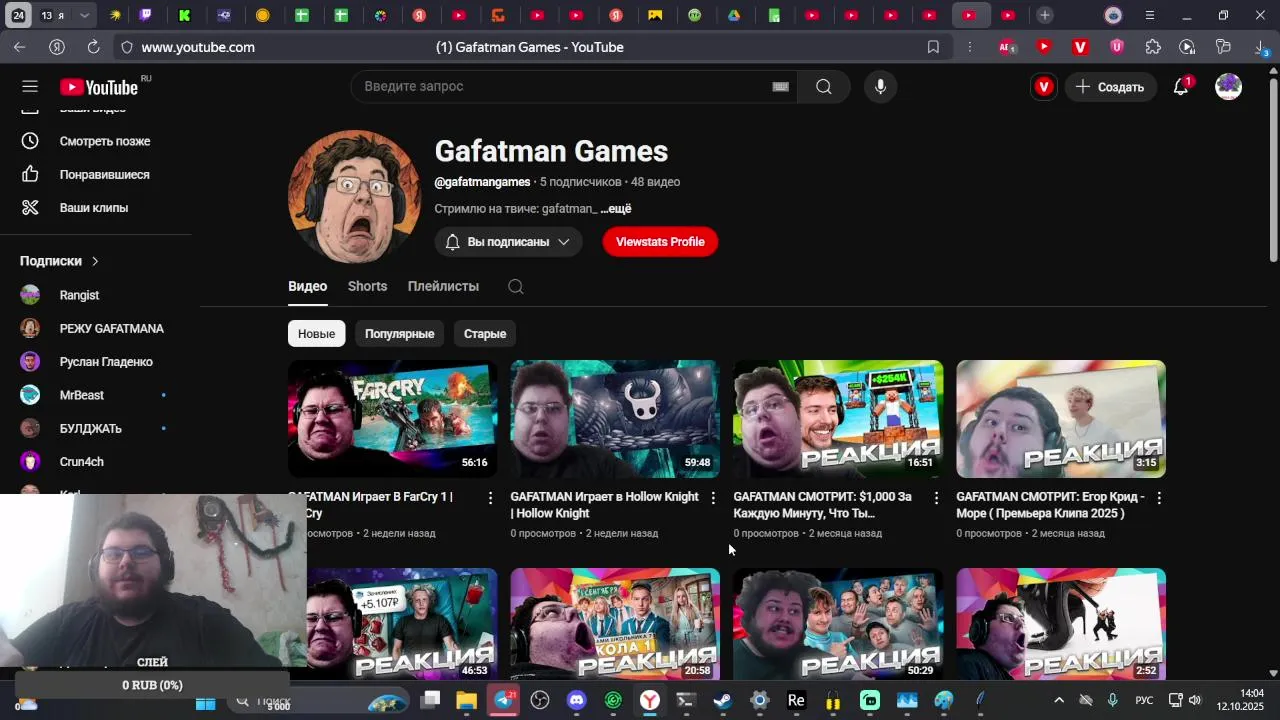Open YouTube notifications bell
The image size is (1280, 720).
[x=1181, y=87]
